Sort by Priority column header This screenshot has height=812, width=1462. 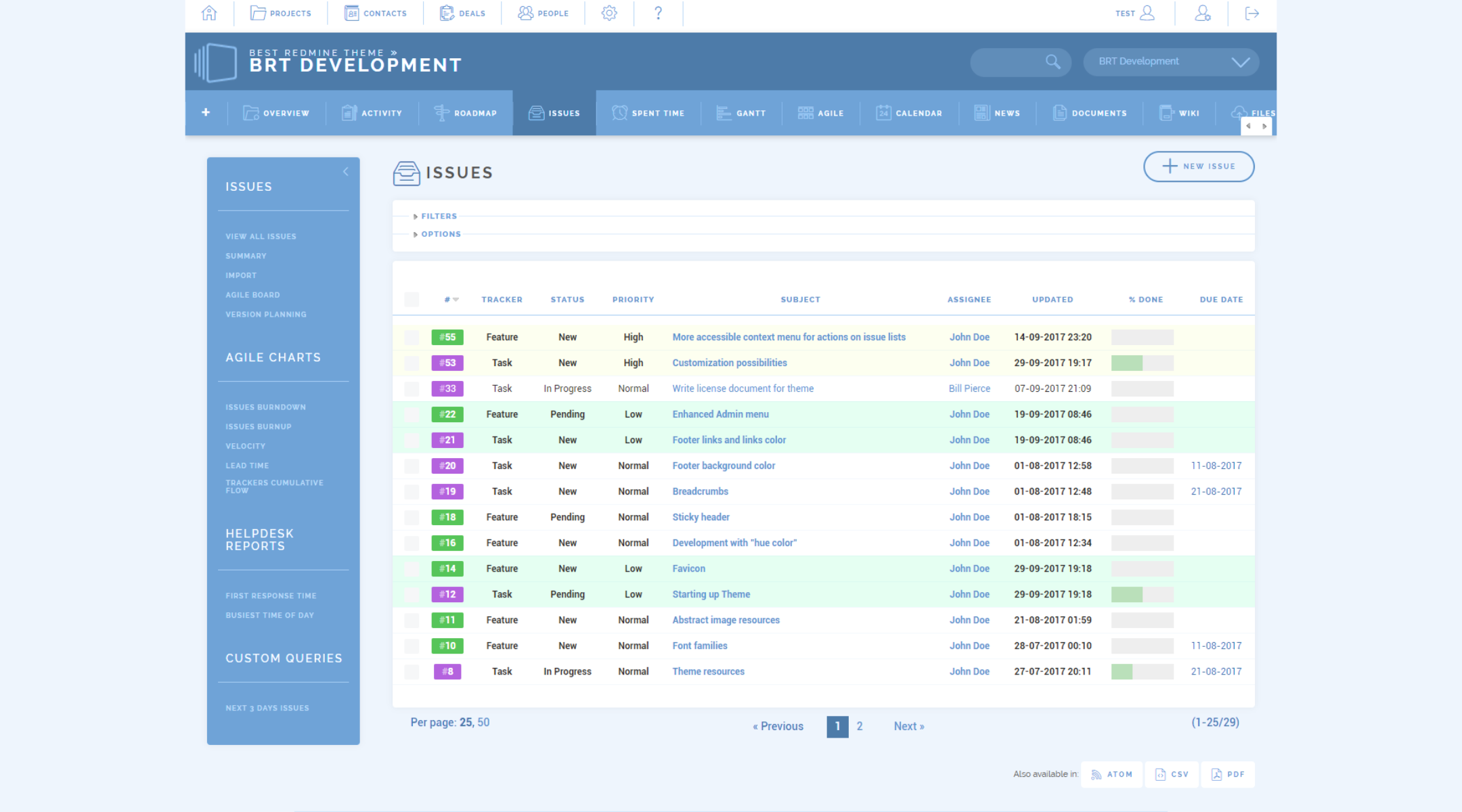(x=633, y=299)
